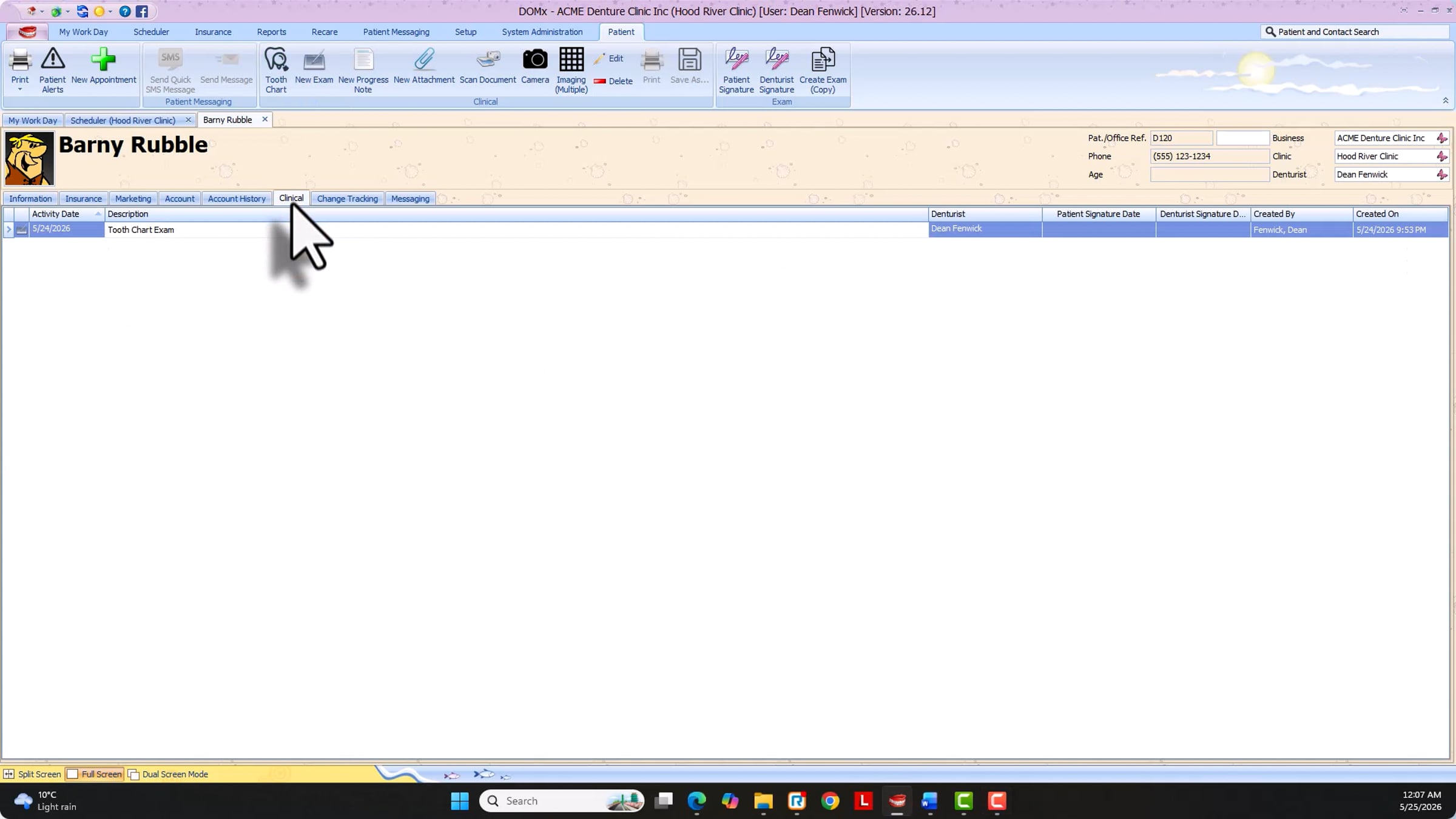The image size is (1456, 819).
Task: Select the Tooth Chart Exam description cell
Action: pyautogui.click(x=516, y=230)
